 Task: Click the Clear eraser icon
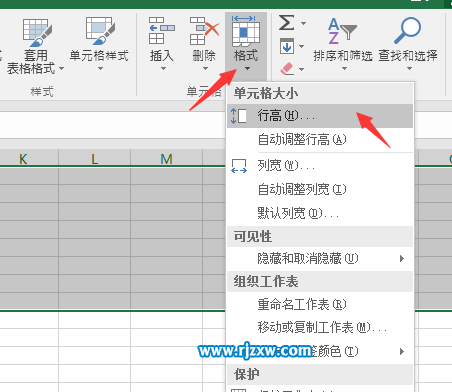[x=287, y=68]
